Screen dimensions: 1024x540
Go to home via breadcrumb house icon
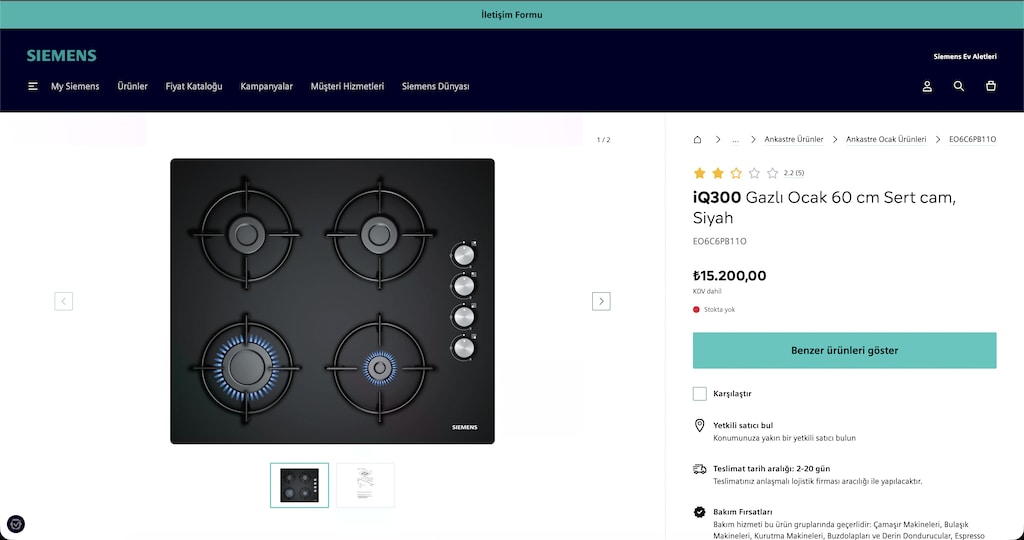(697, 139)
